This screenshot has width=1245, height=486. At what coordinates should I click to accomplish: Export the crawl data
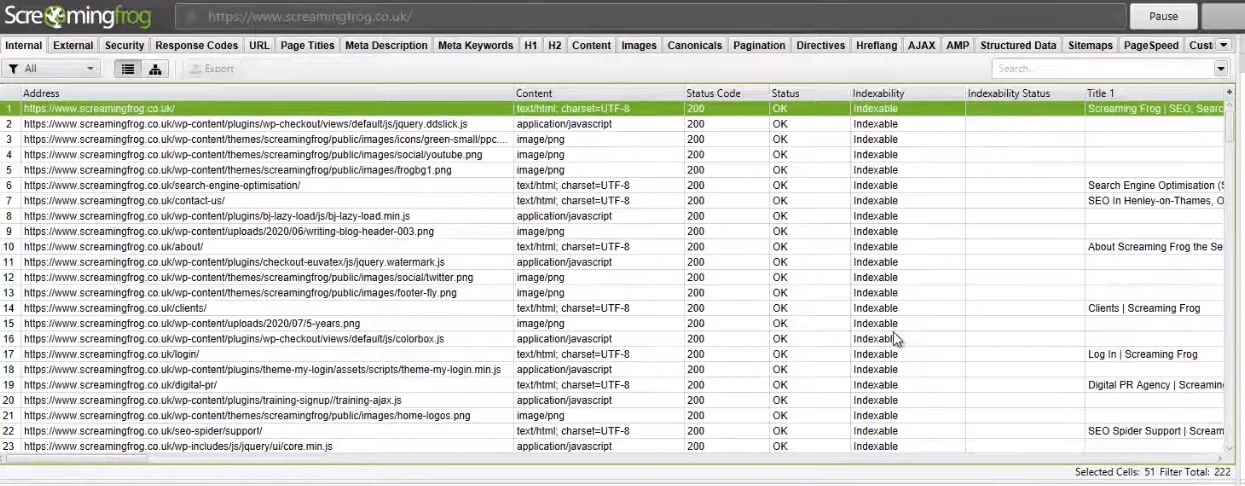coord(211,69)
